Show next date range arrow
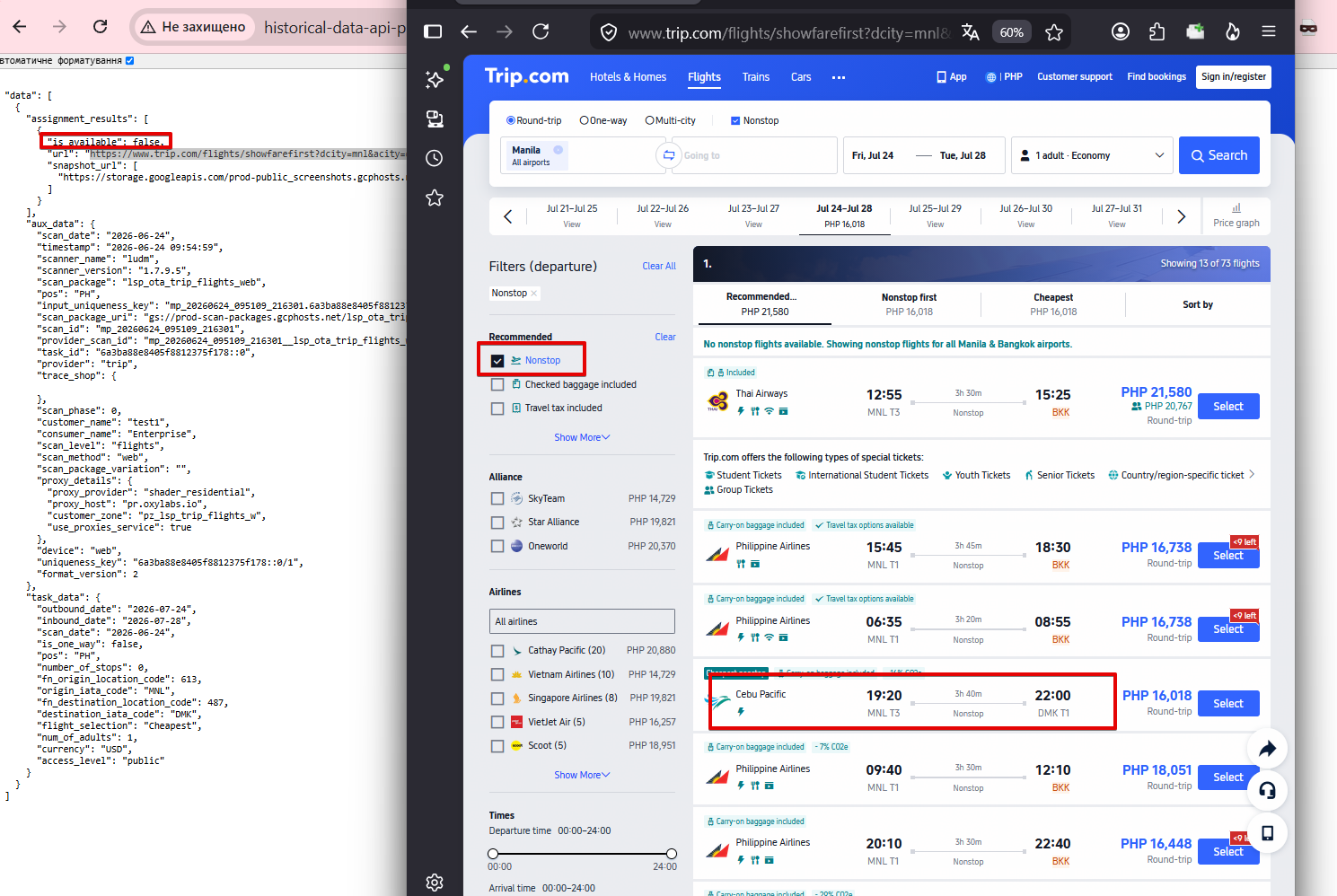 [1182, 216]
